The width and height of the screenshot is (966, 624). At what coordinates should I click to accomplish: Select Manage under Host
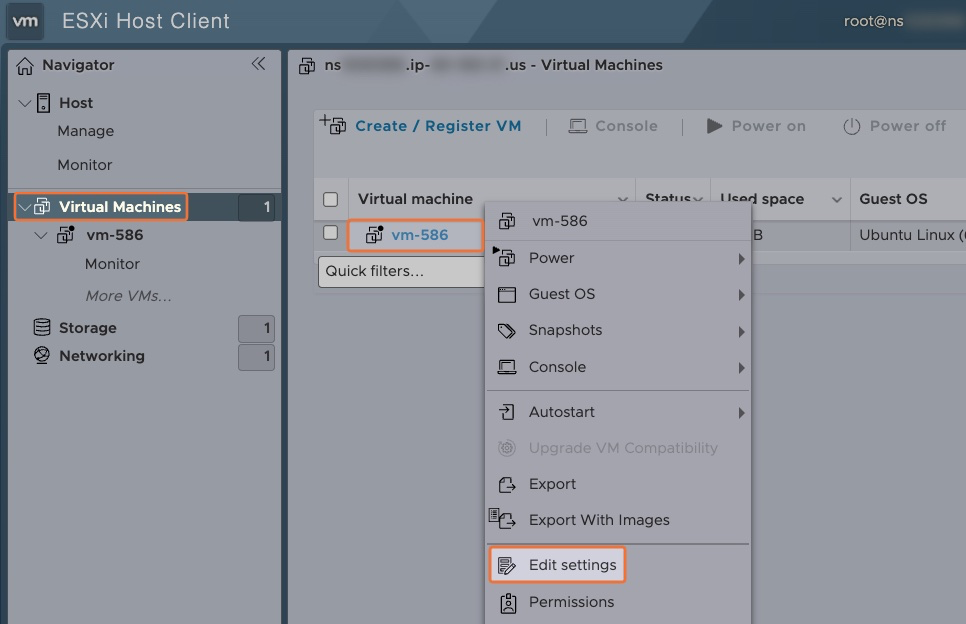(86, 131)
